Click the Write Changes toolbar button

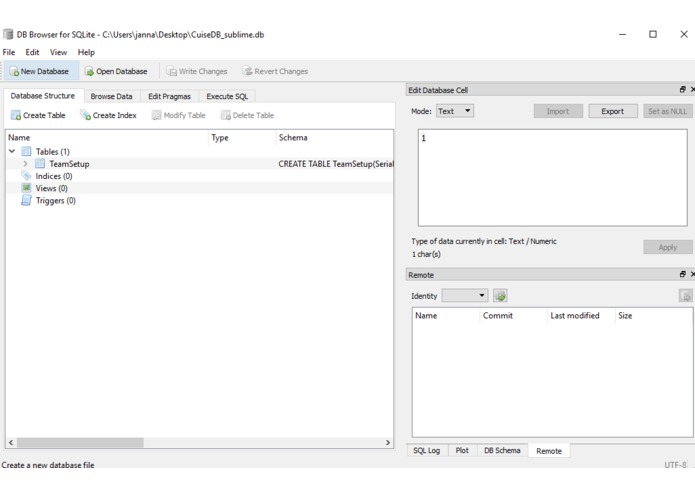(197, 71)
